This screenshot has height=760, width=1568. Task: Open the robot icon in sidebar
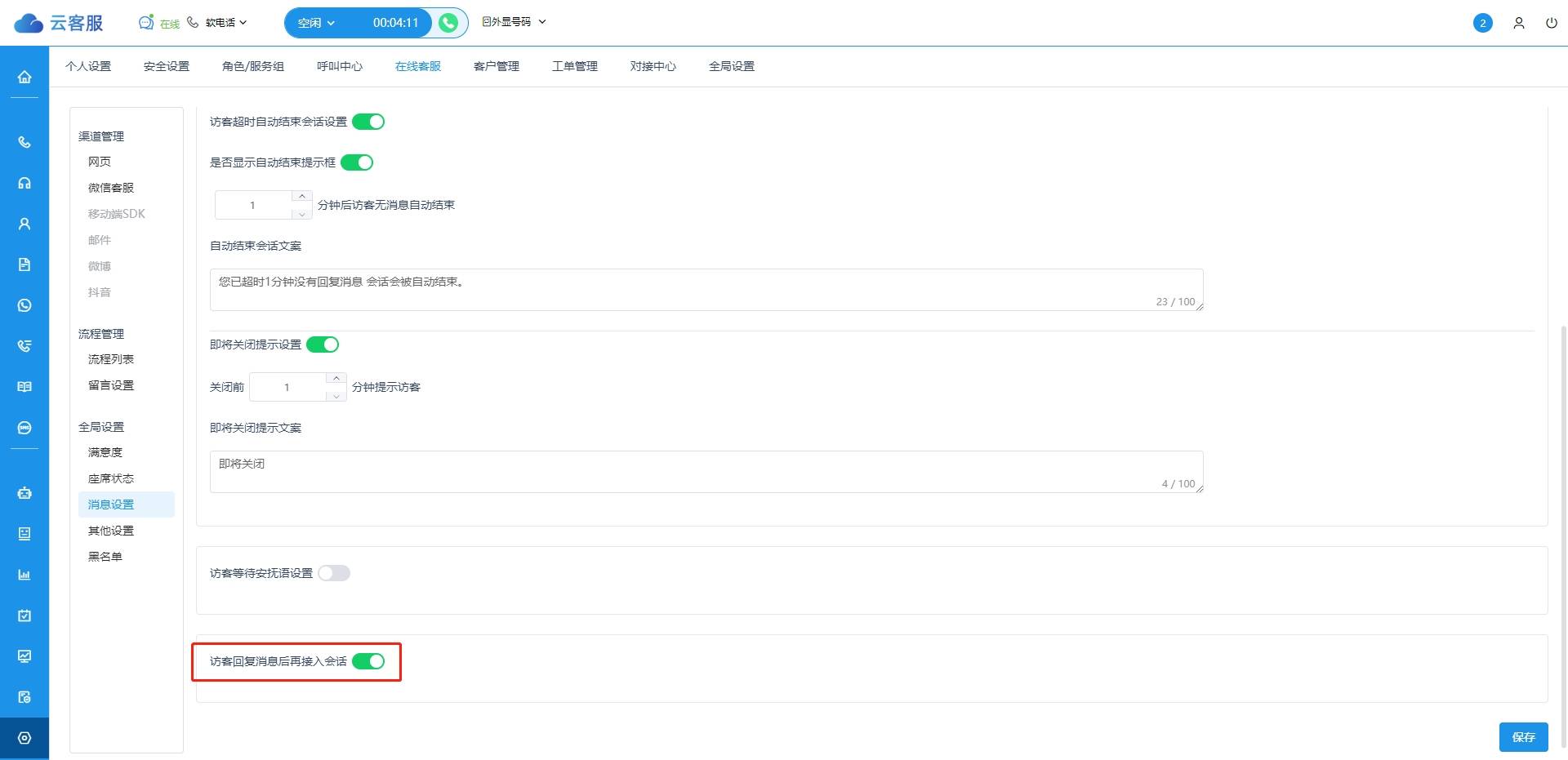pyautogui.click(x=24, y=493)
